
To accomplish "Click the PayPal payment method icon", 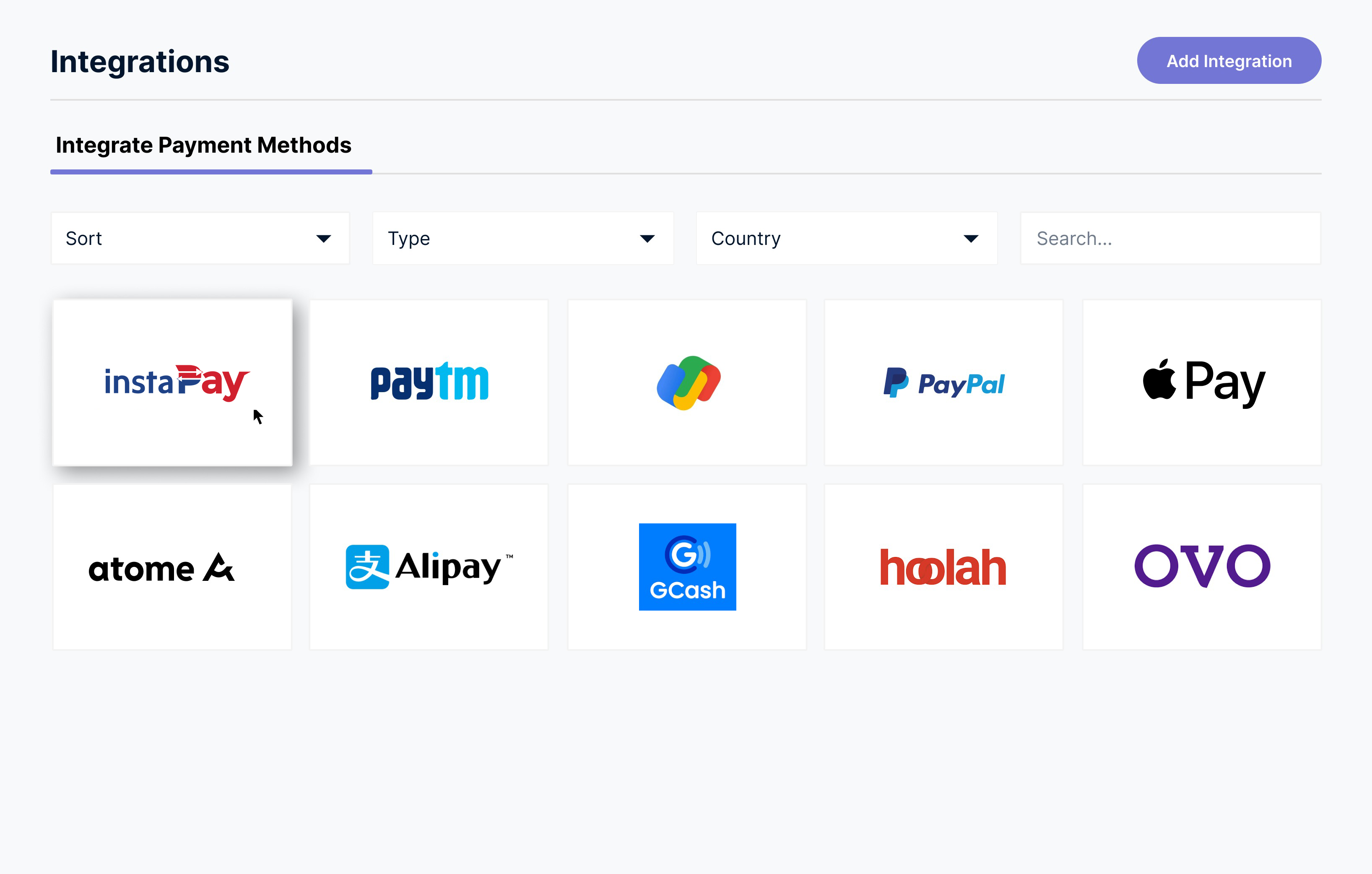I will (x=944, y=381).
